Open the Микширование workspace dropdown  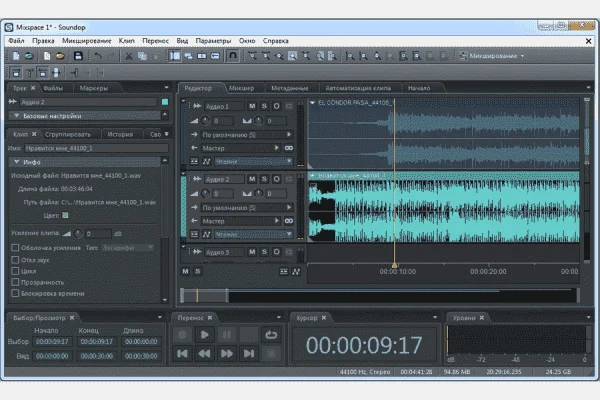(x=492, y=56)
